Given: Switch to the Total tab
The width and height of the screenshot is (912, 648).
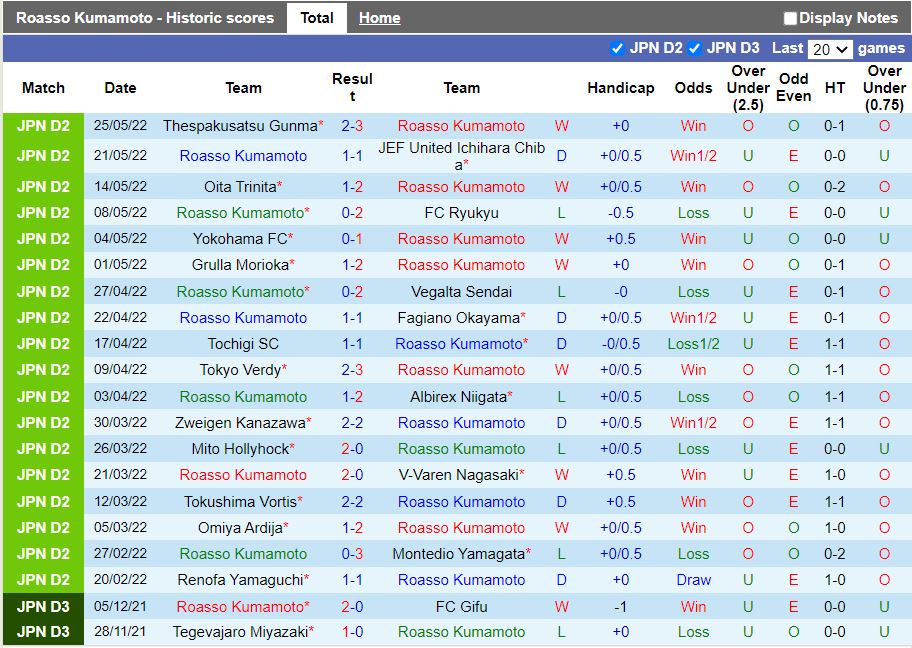Looking at the screenshot, I should point(317,18).
